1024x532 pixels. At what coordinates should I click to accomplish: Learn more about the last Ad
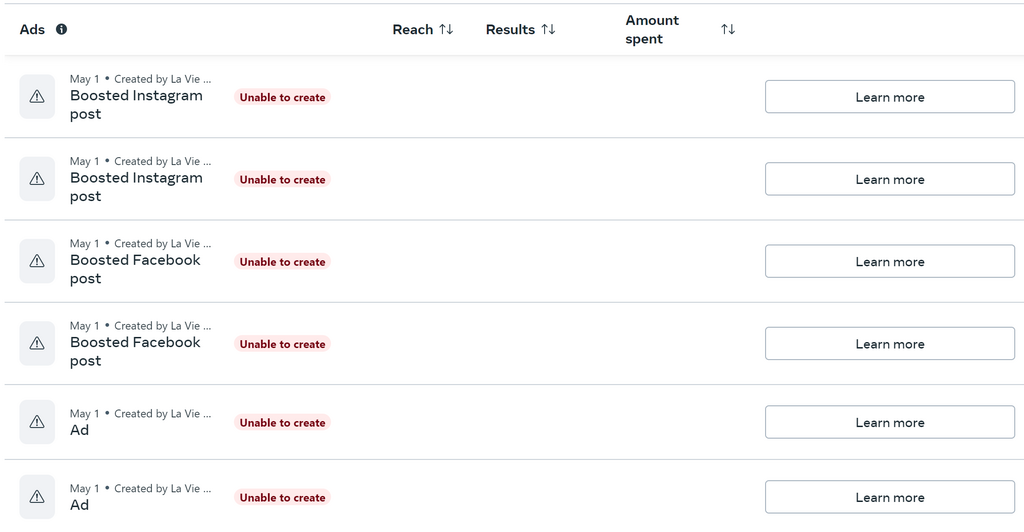point(889,497)
